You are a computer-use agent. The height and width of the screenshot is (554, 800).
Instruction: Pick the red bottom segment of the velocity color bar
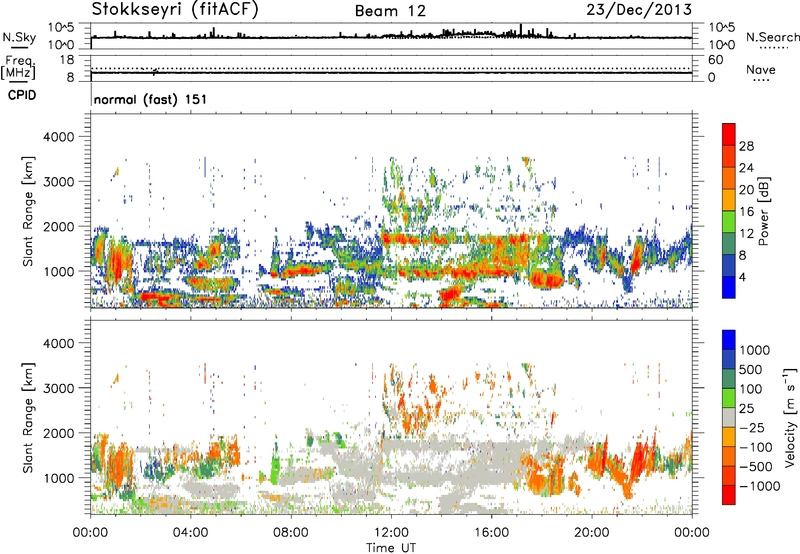[x=729, y=495]
